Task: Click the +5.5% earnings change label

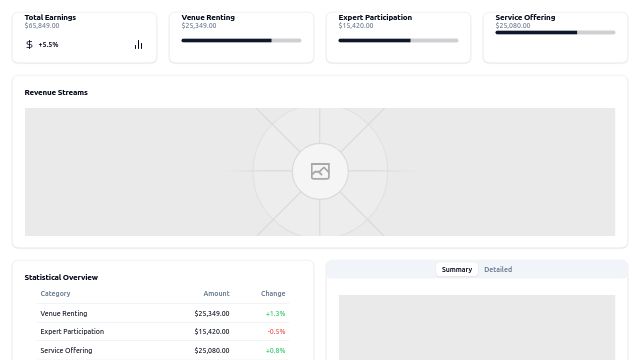Action: tap(48, 44)
